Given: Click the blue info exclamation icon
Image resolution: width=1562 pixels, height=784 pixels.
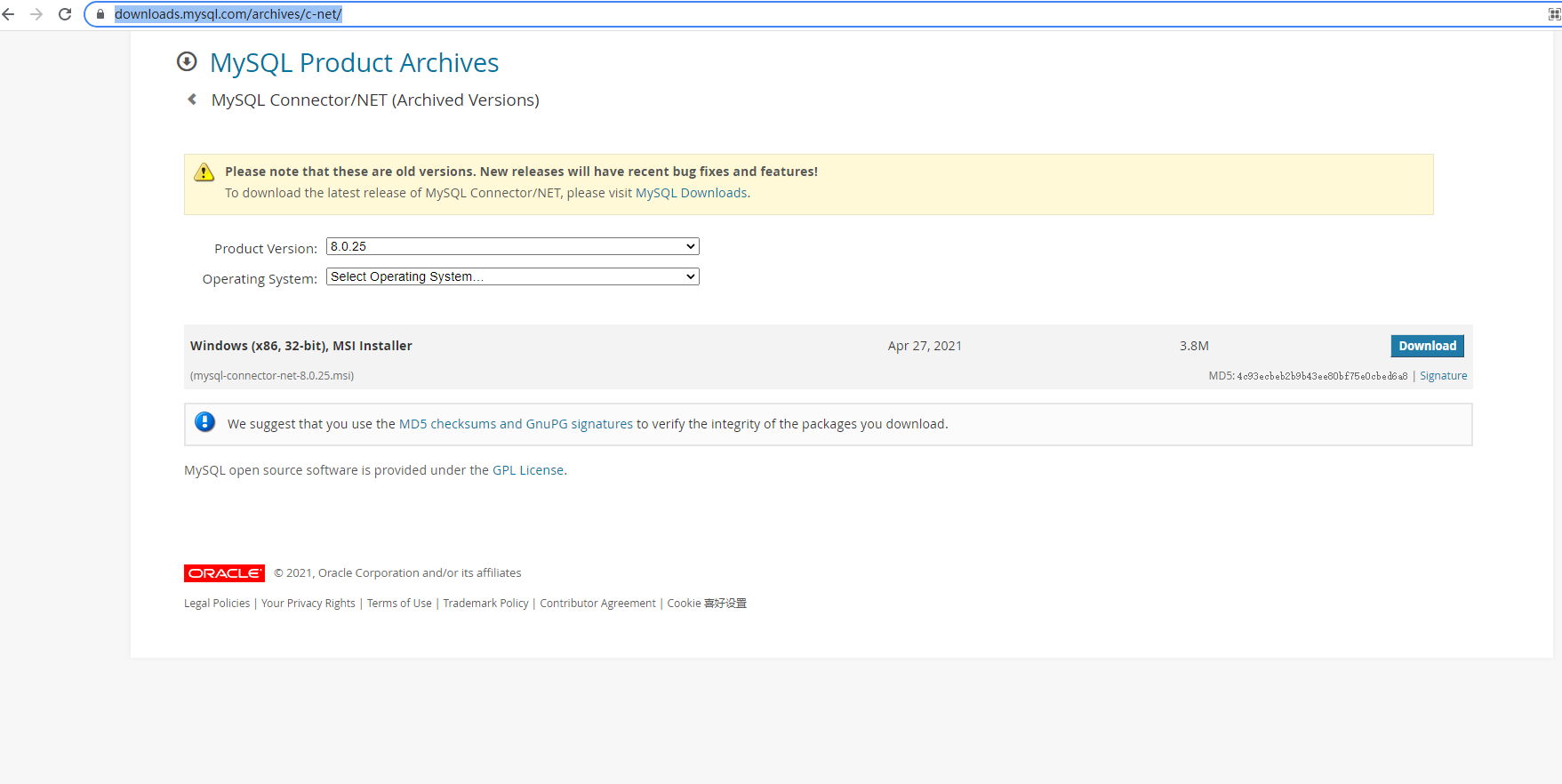Looking at the screenshot, I should click(205, 422).
